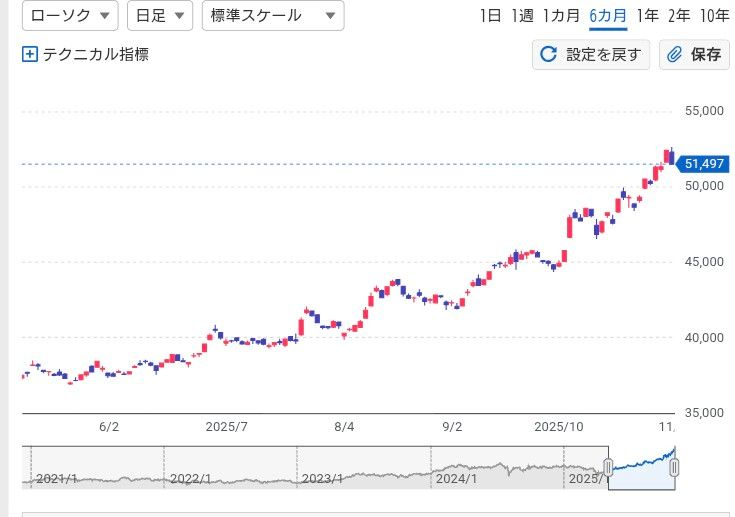Click the 51,497 current price label
The width and height of the screenshot is (735, 517).
click(x=704, y=163)
